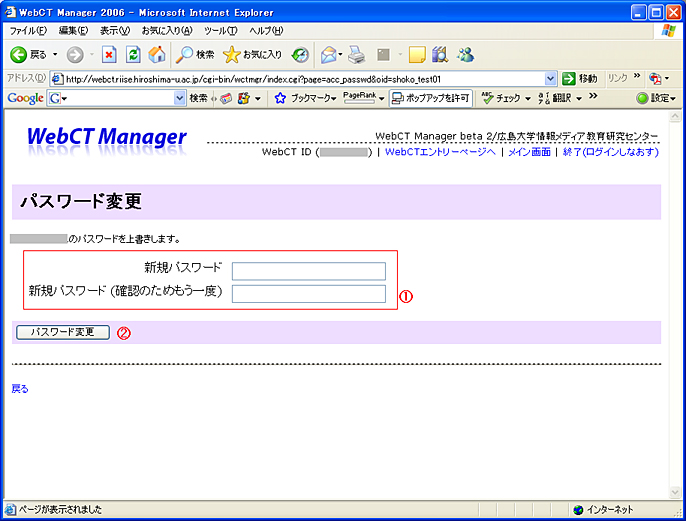The image size is (686, 521).
Task: Click the 終了(ログインしなおす) link
Action: click(611, 152)
